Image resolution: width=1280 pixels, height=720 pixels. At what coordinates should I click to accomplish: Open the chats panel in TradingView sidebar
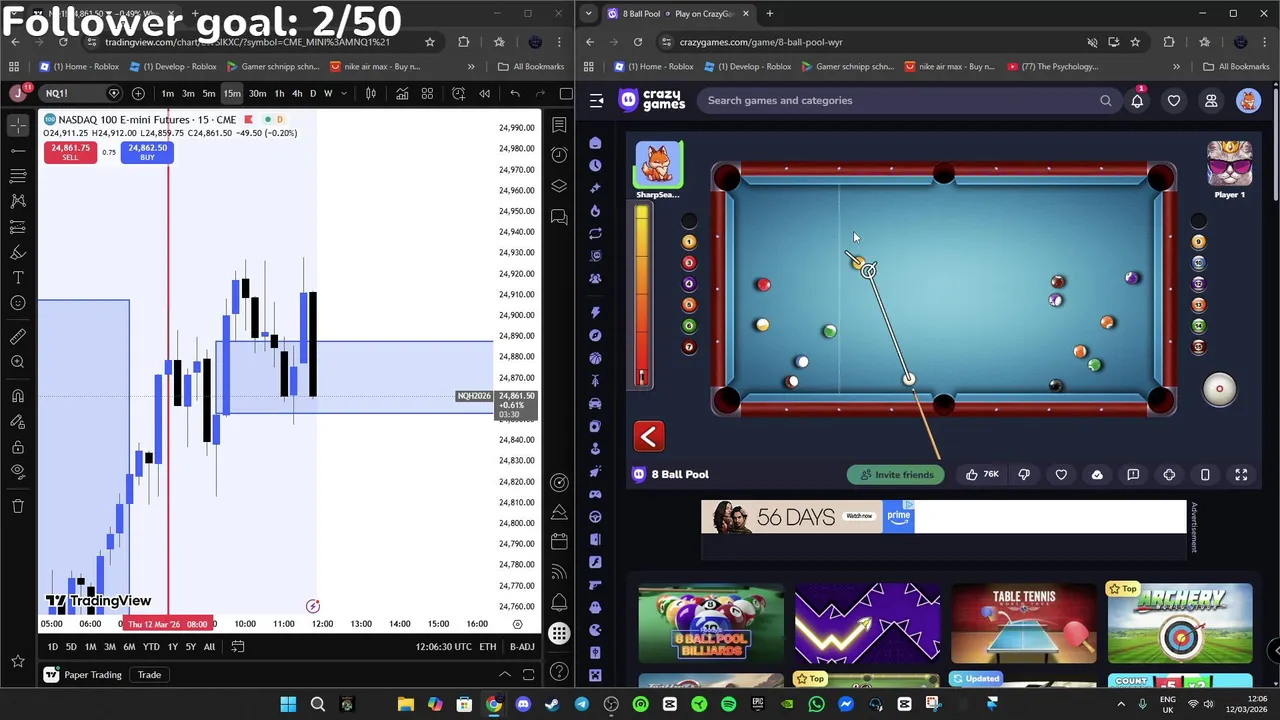tap(559, 217)
